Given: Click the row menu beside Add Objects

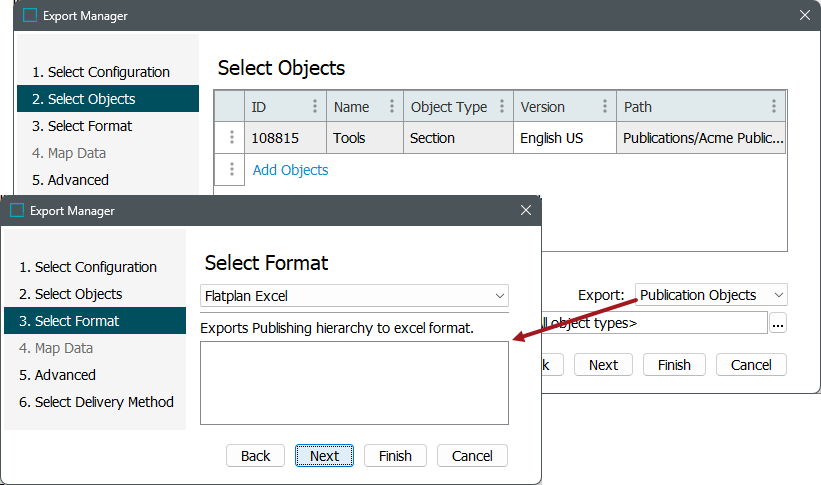Looking at the screenshot, I should 230,170.
